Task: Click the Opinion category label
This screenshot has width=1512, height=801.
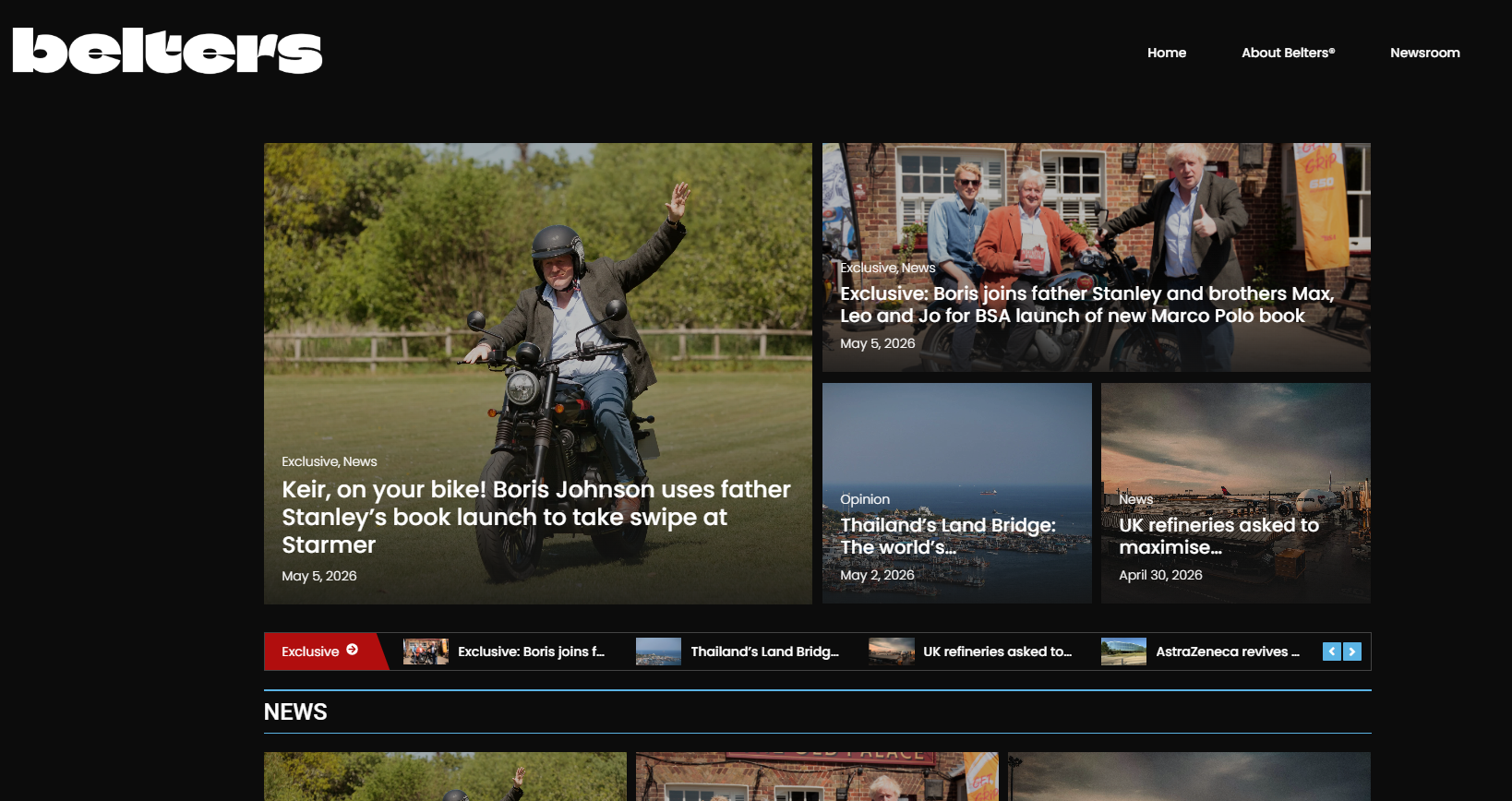Action: click(865, 499)
